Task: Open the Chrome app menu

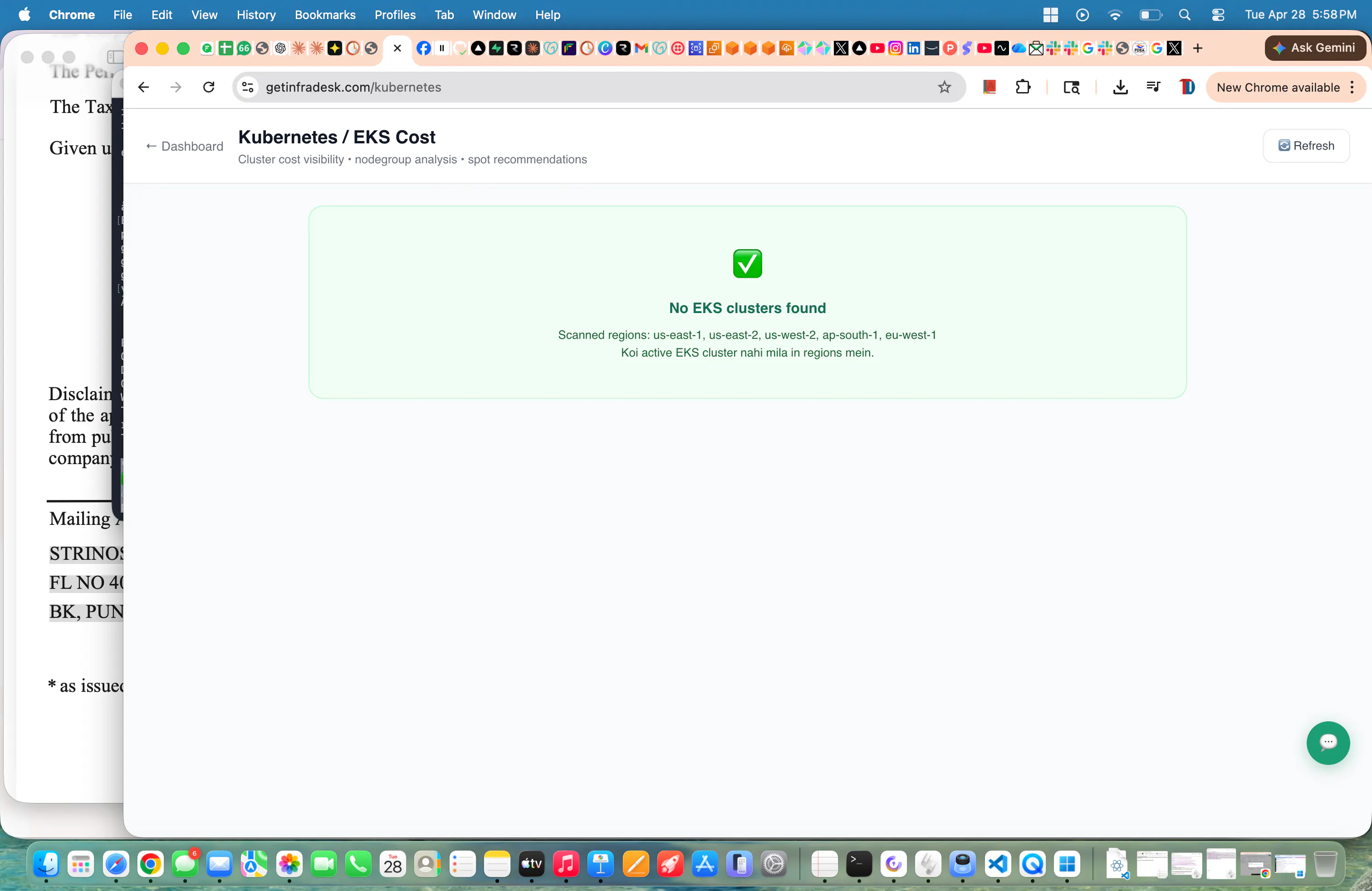Action: (x=72, y=15)
